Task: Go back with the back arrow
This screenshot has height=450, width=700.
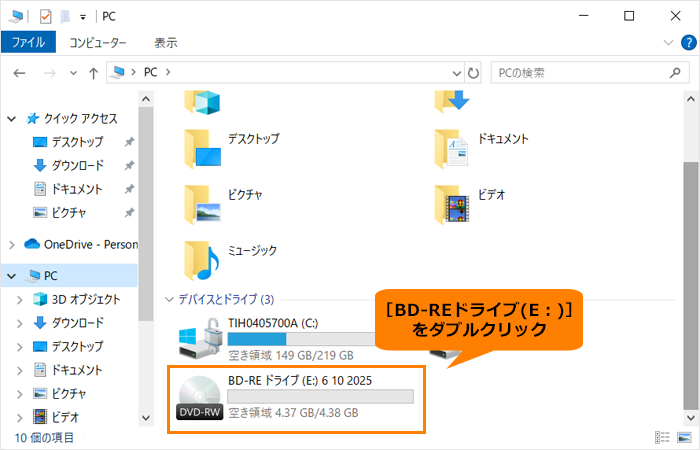Action: (19, 73)
